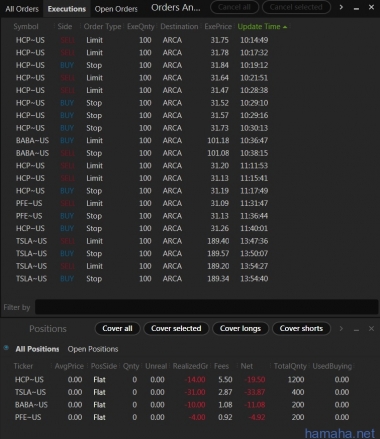Screen dimensions: 380x439
Task: Focus the Filter by input field
Action: (x=207, y=307)
